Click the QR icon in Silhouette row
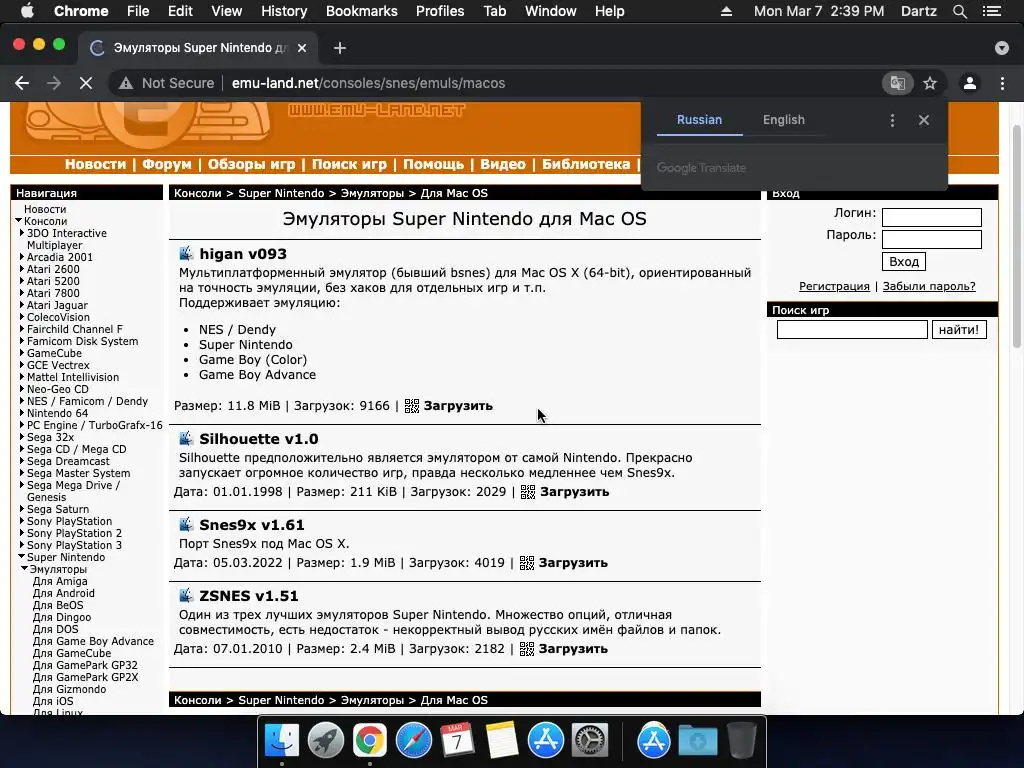Image resolution: width=1024 pixels, height=768 pixels. coord(528,492)
